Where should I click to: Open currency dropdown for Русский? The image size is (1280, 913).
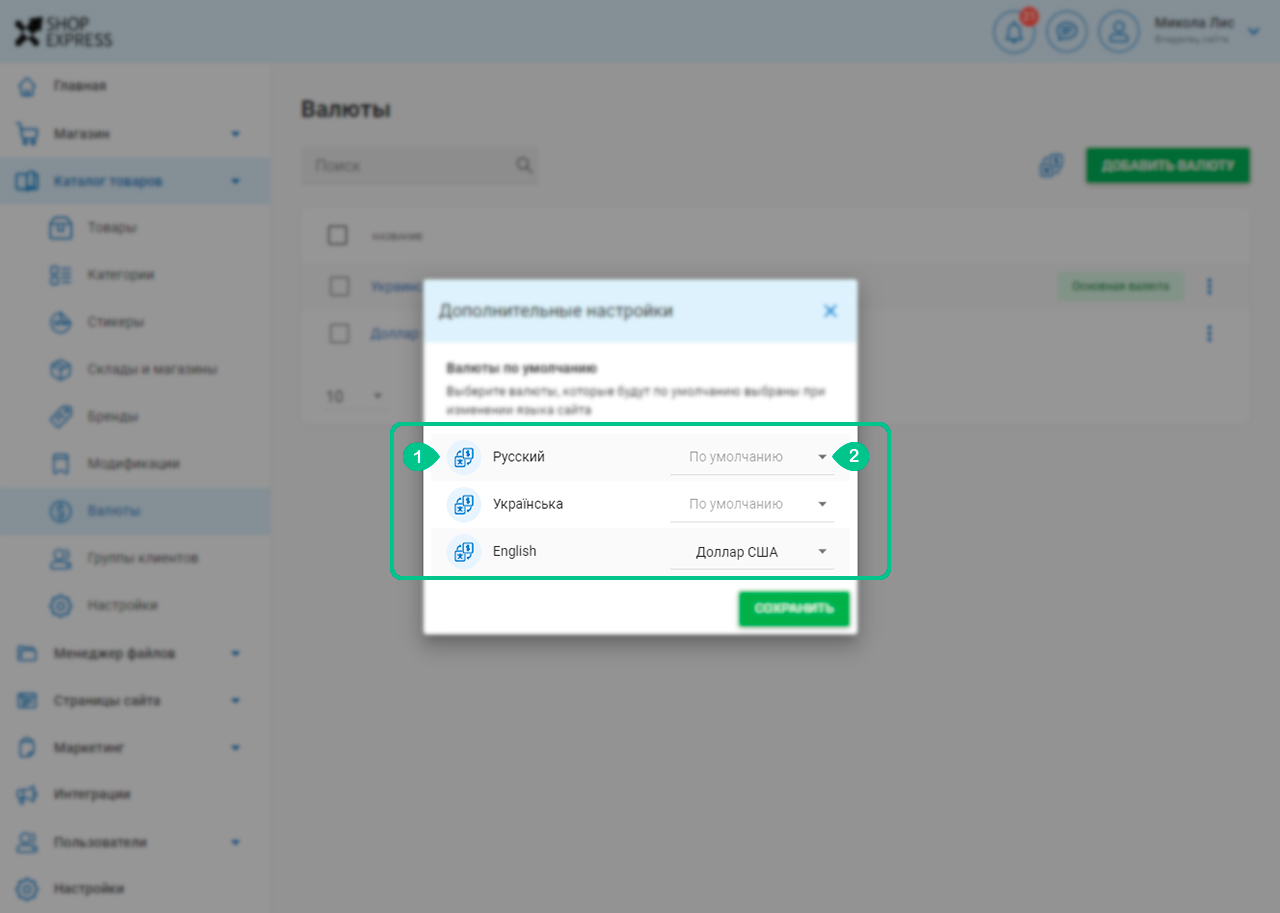pos(752,457)
